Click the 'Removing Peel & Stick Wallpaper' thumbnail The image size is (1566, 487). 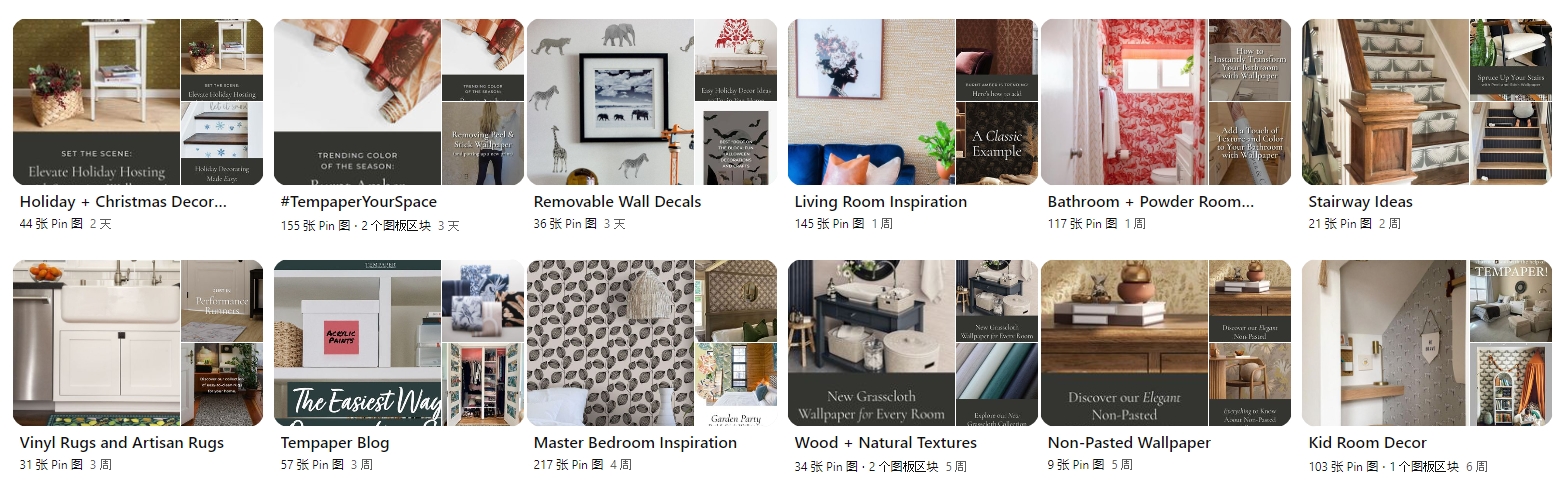[x=483, y=144]
